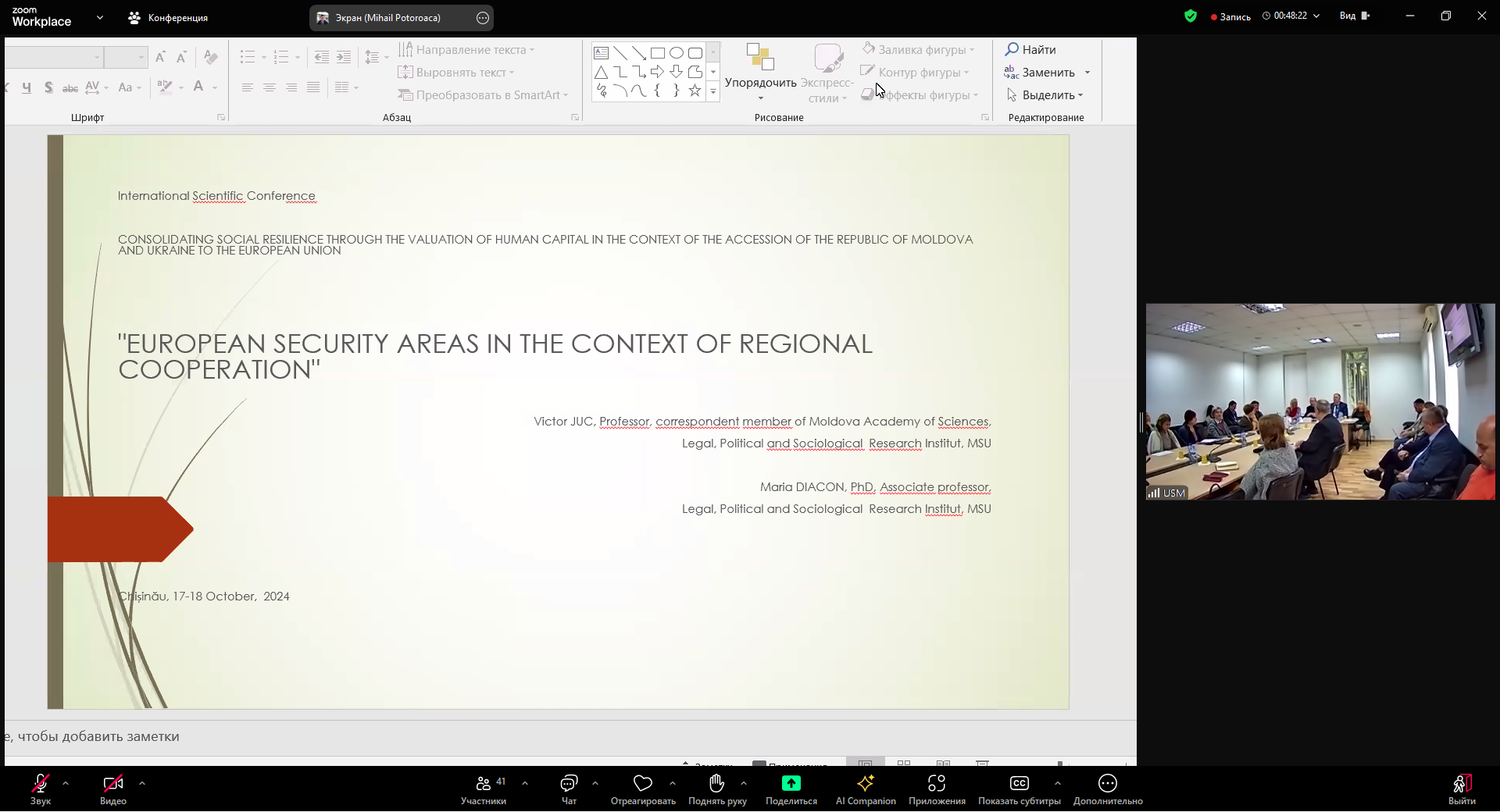Click the bulleted list icon
Image resolution: width=1500 pixels, height=812 pixels.
pos(248,57)
